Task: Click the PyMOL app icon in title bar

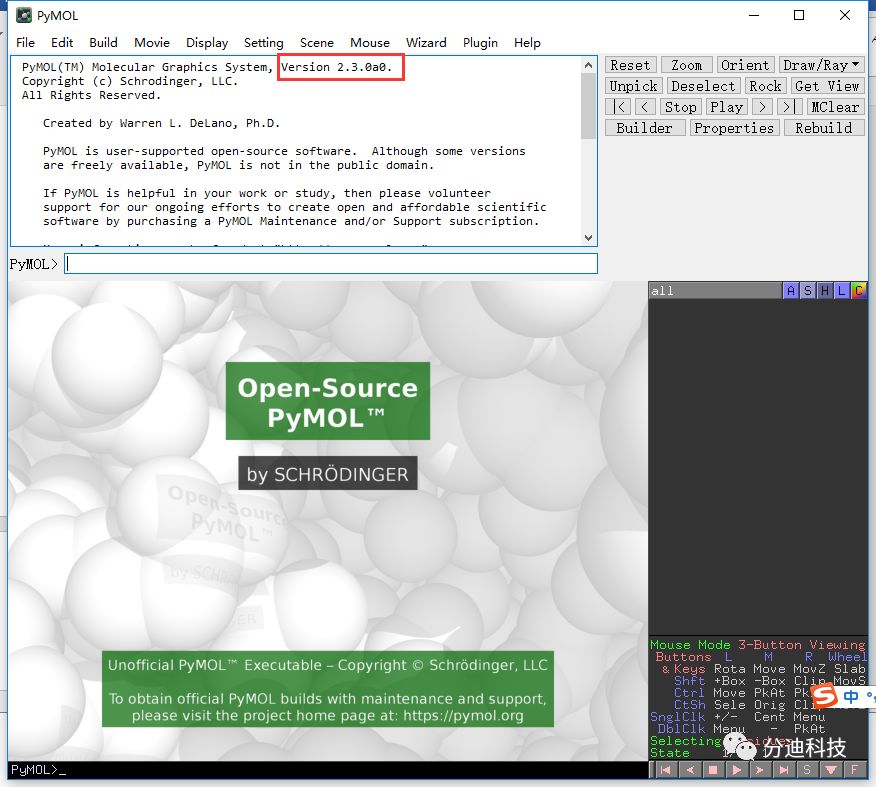Action: click(x=23, y=15)
